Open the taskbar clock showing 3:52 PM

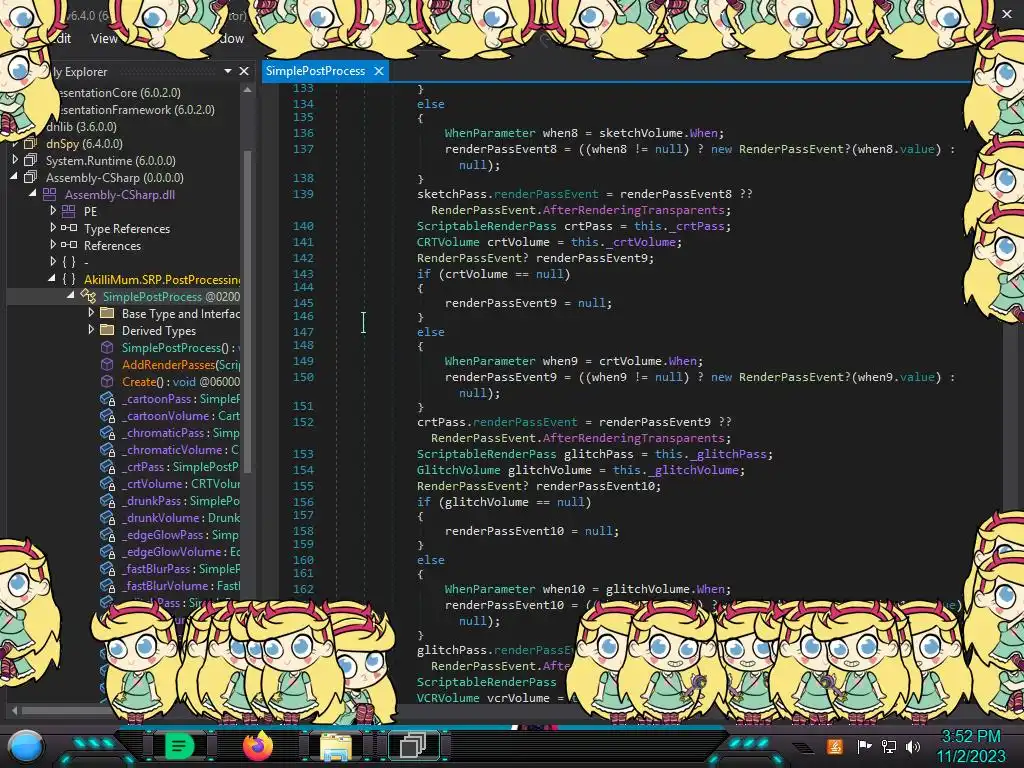pos(970,746)
